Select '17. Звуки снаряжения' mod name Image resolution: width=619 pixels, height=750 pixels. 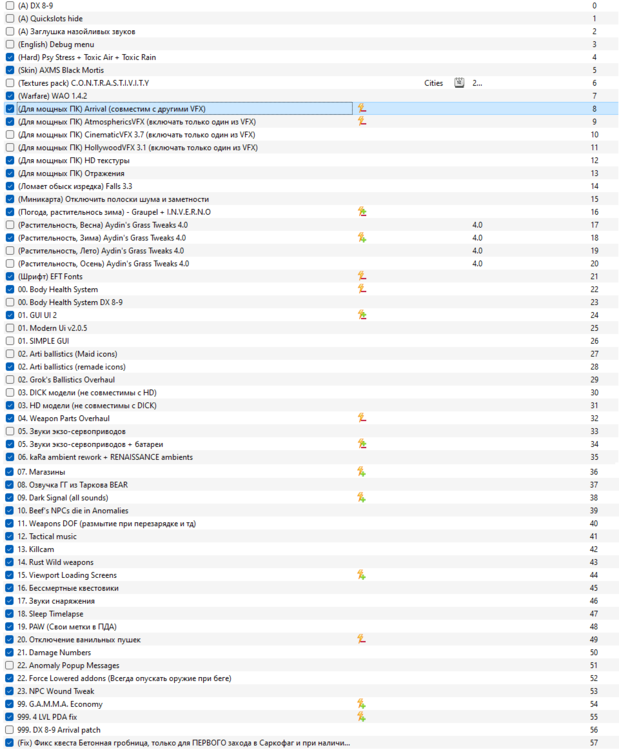56,601
